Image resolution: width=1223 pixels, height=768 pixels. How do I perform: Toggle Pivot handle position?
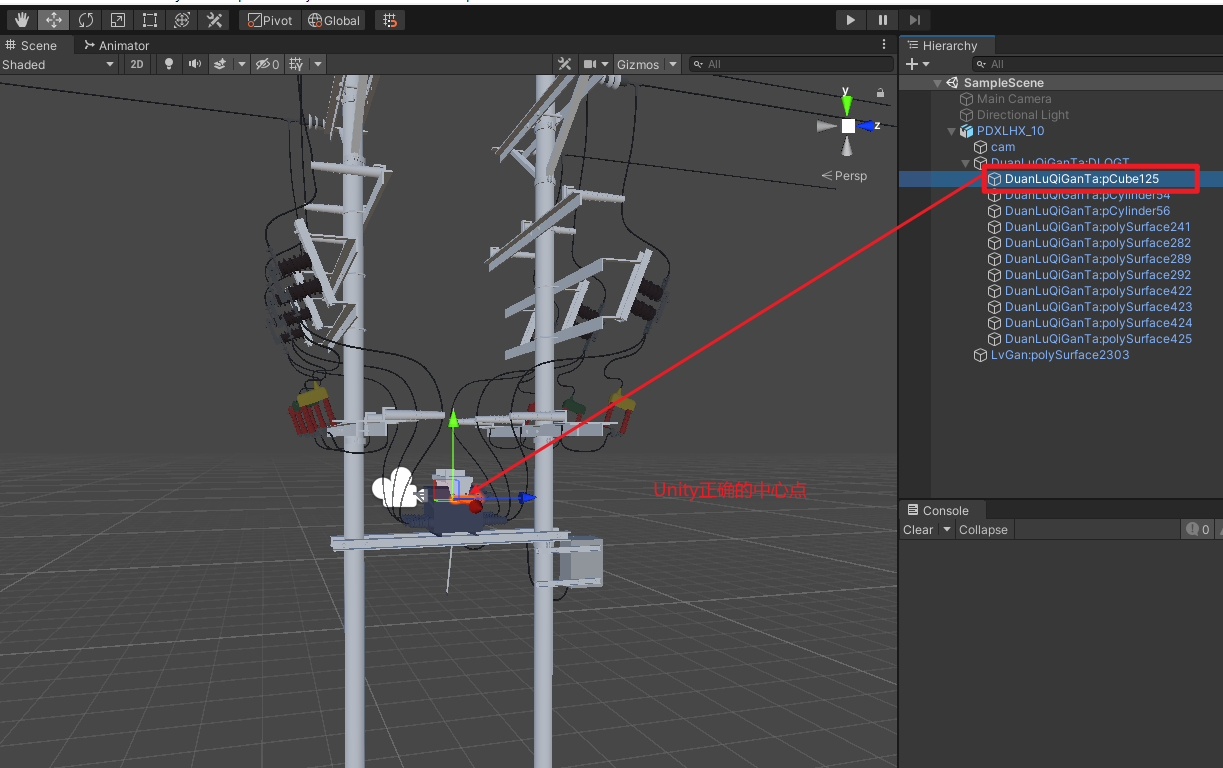click(270, 20)
